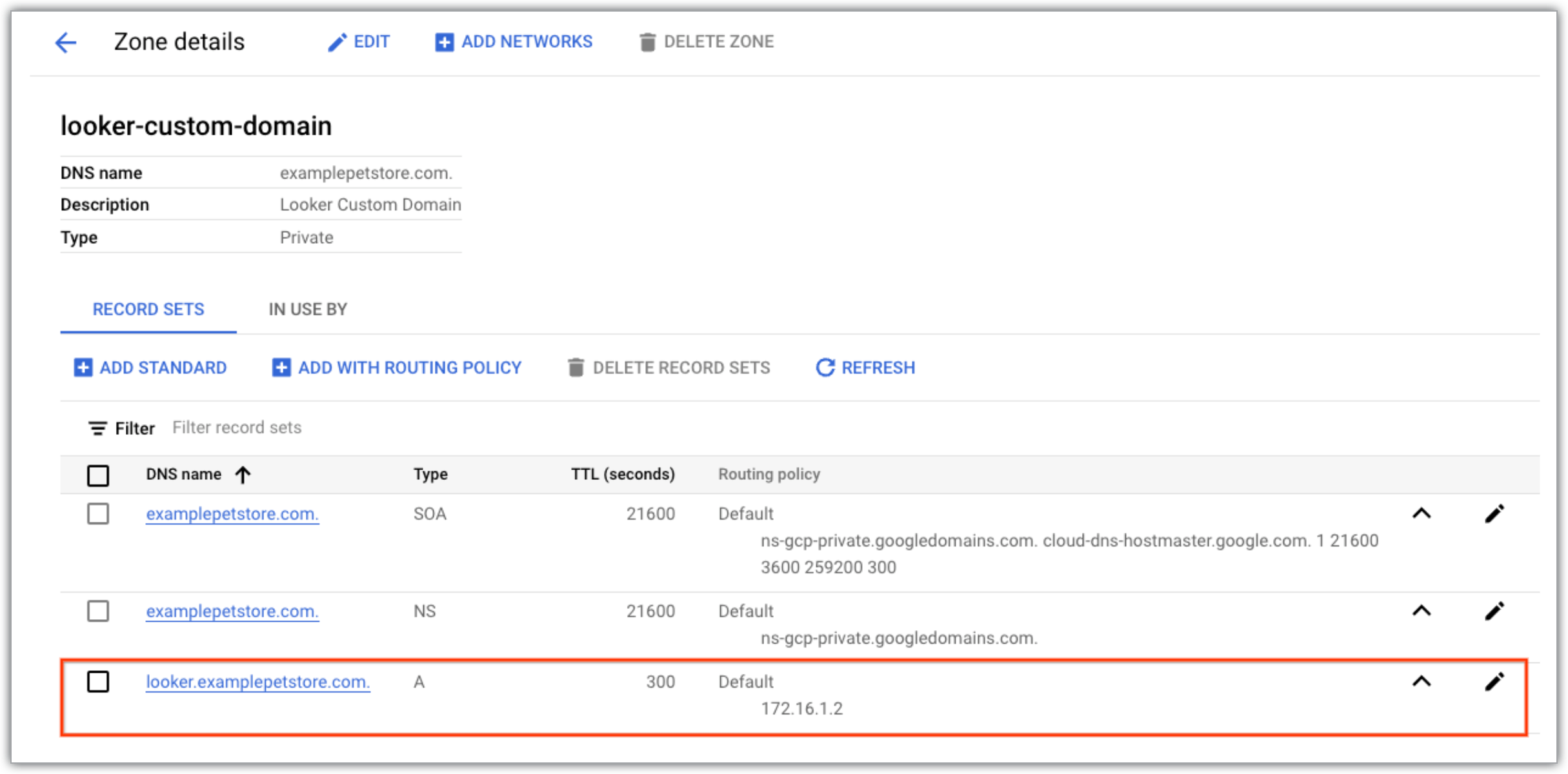Screen dimensions: 1568x774
Task: Click ADD WITH ROUTING POLICY button
Action: click(x=397, y=368)
